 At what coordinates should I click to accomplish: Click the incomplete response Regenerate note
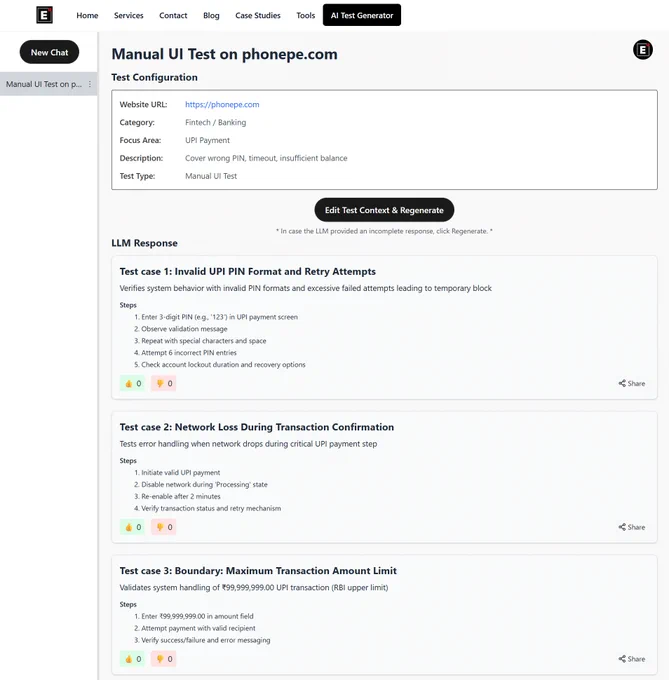[x=384, y=231]
